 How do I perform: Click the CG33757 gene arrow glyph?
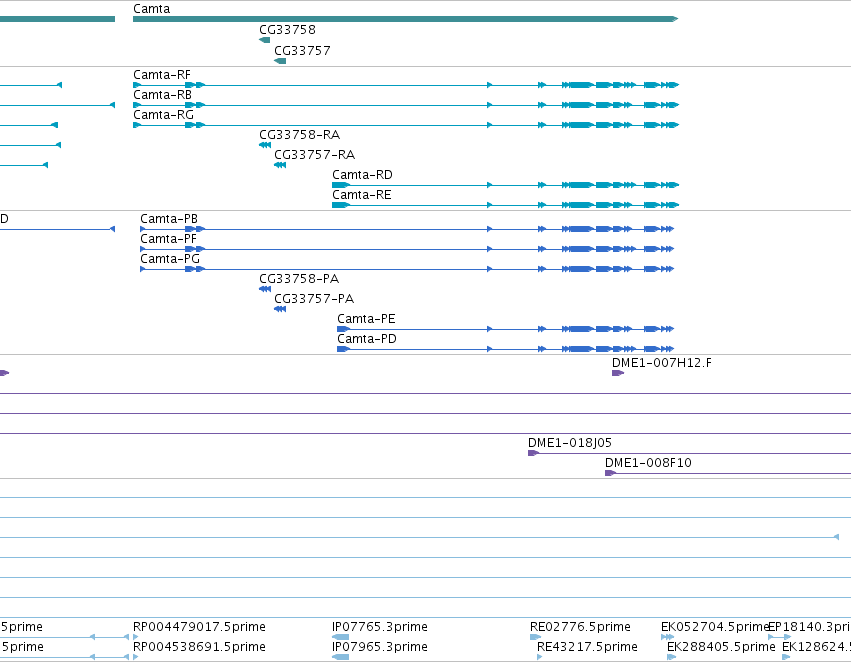tap(280, 61)
